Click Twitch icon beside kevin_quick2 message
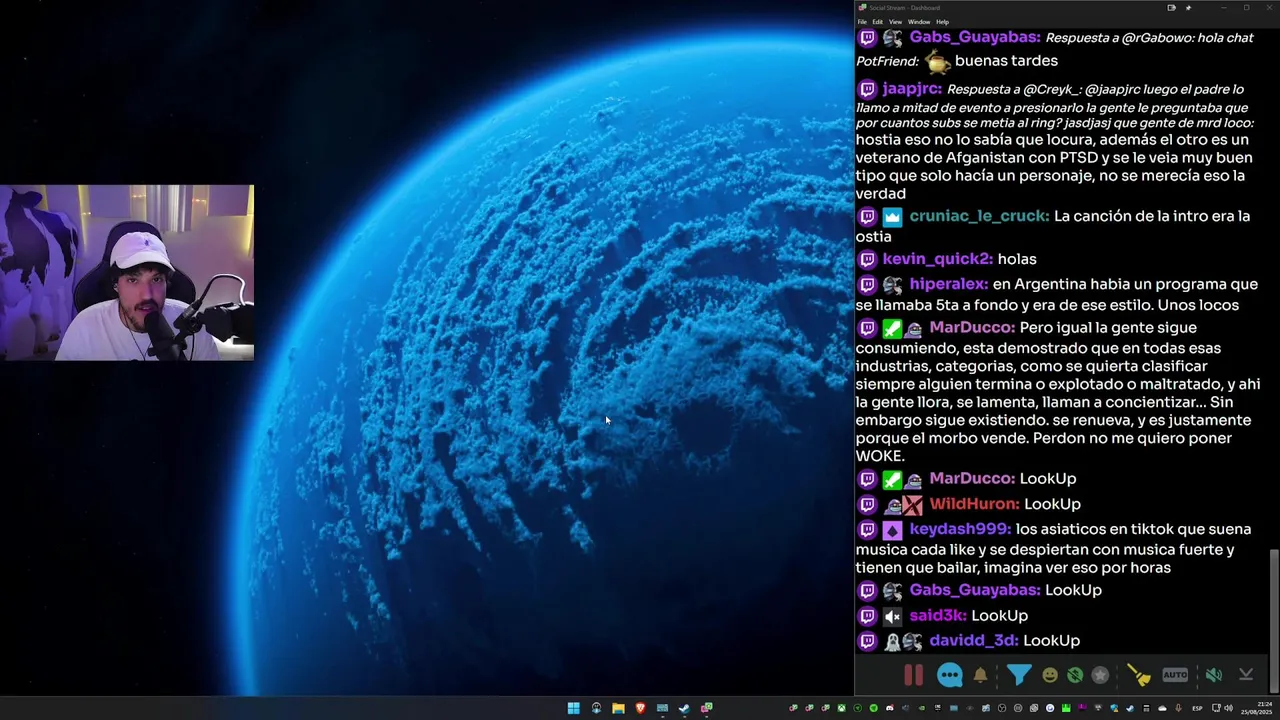 point(867,260)
